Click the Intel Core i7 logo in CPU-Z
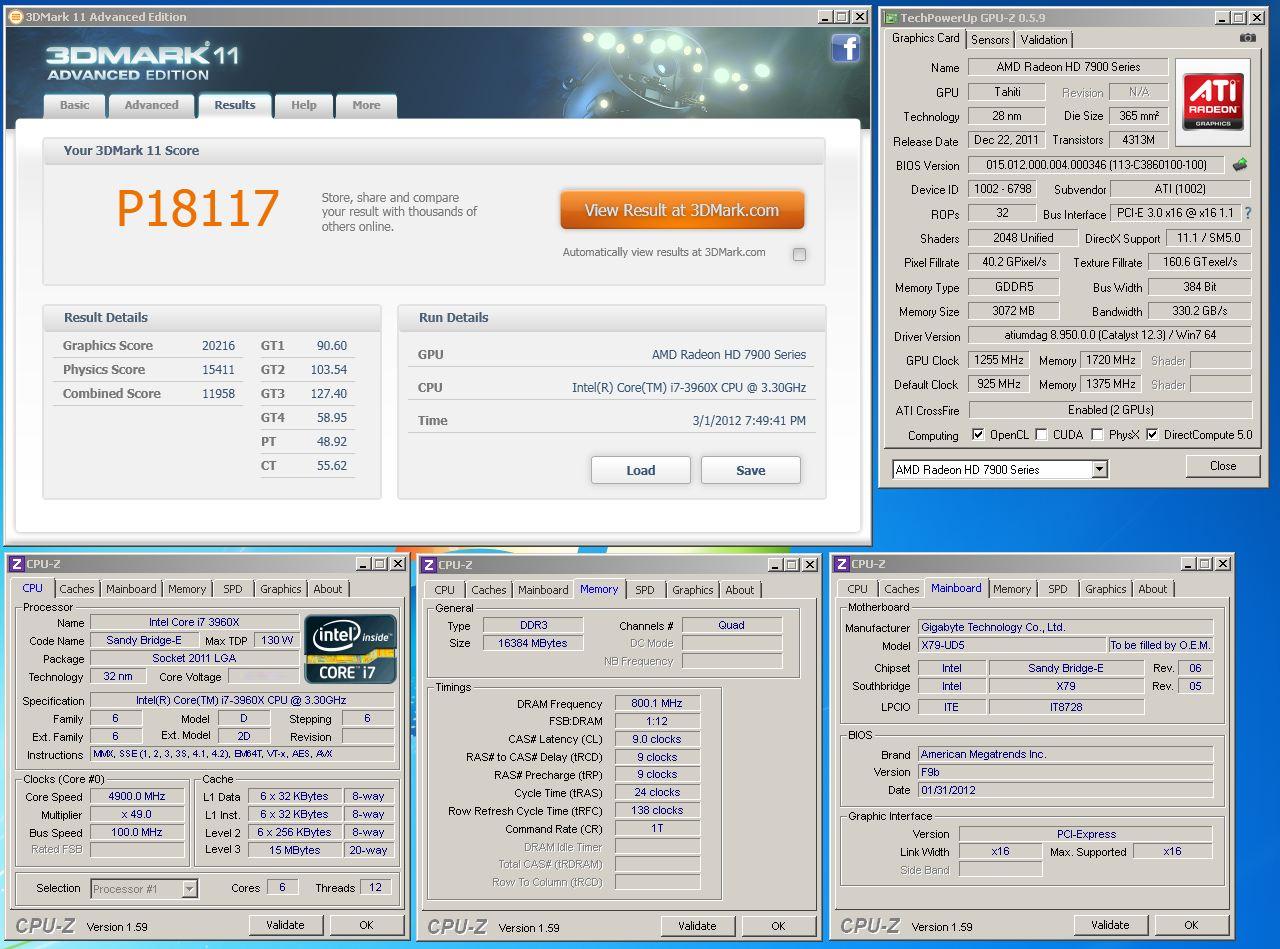 point(350,650)
